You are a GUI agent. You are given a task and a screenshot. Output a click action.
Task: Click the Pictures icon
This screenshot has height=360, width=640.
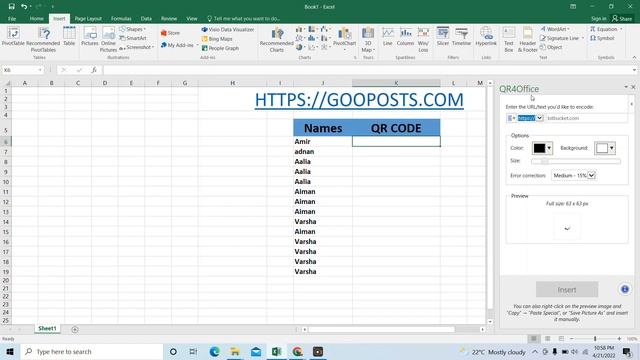(90, 37)
